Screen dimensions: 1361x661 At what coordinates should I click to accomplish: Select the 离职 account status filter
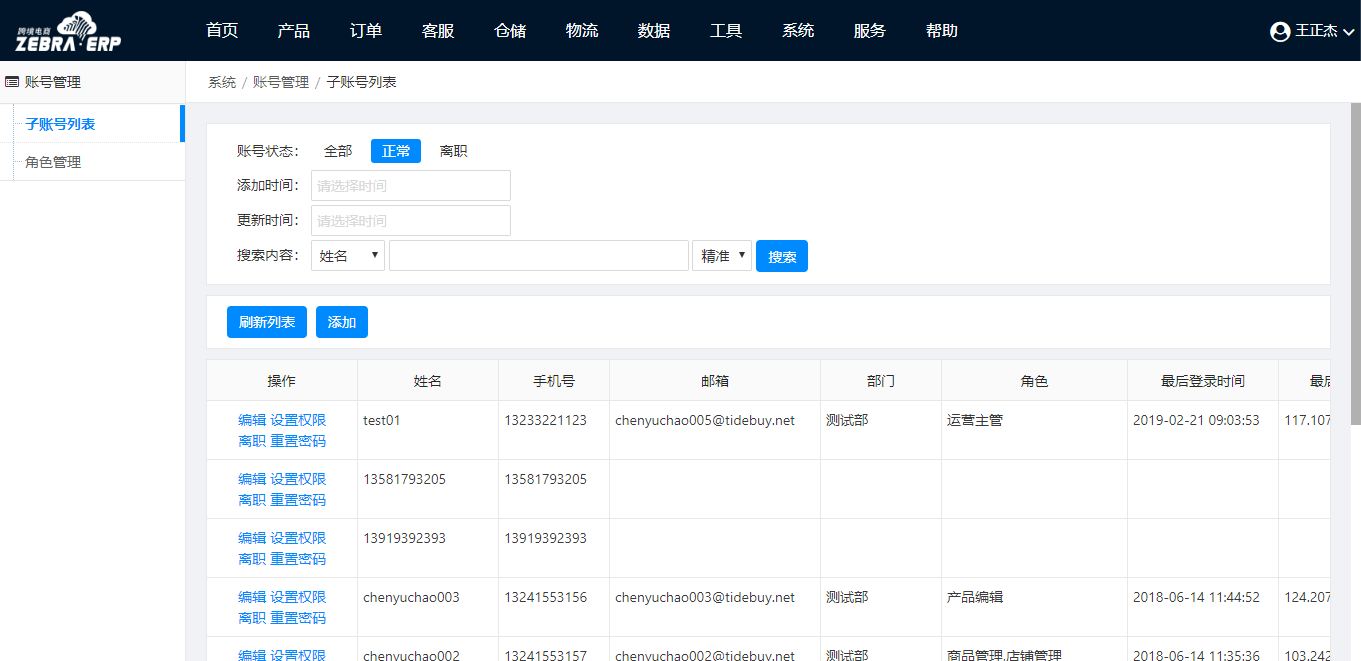453,151
